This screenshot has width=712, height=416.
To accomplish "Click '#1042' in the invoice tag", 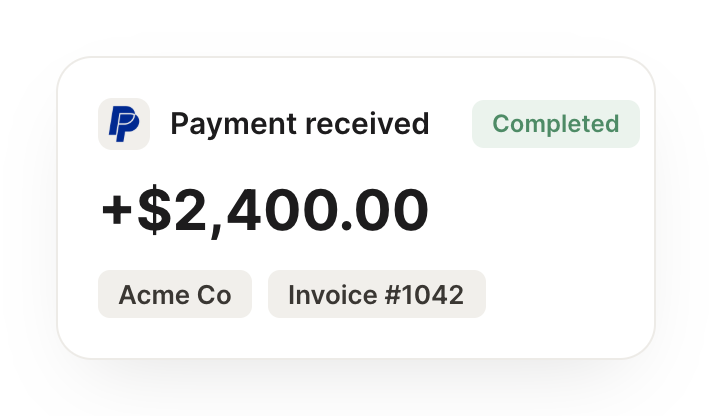I will 424,295.
